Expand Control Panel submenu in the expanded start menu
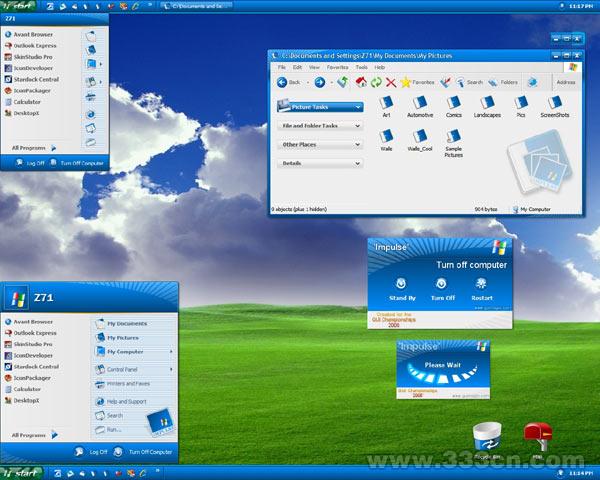This screenshot has height=480, width=600. pos(171,369)
